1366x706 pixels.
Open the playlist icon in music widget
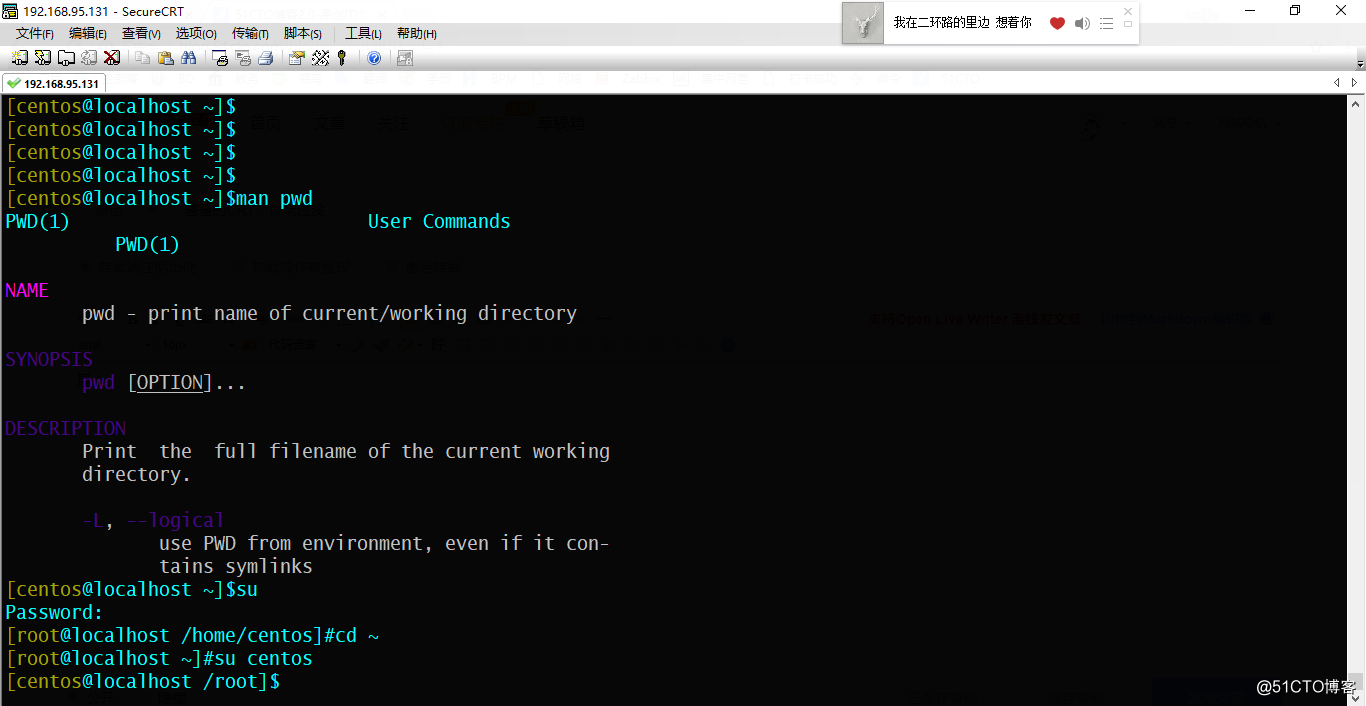[x=1106, y=23]
